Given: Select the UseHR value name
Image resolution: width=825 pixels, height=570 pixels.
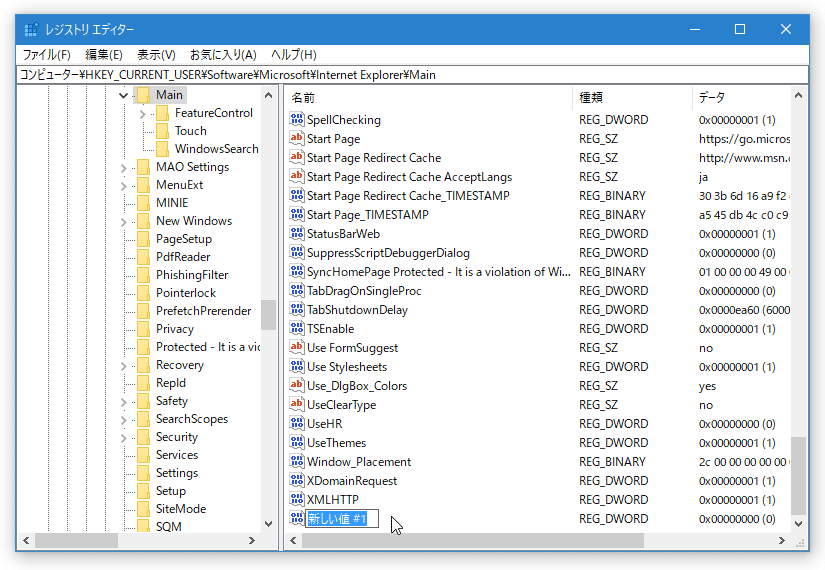Looking at the screenshot, I should (x=324, y=424).
